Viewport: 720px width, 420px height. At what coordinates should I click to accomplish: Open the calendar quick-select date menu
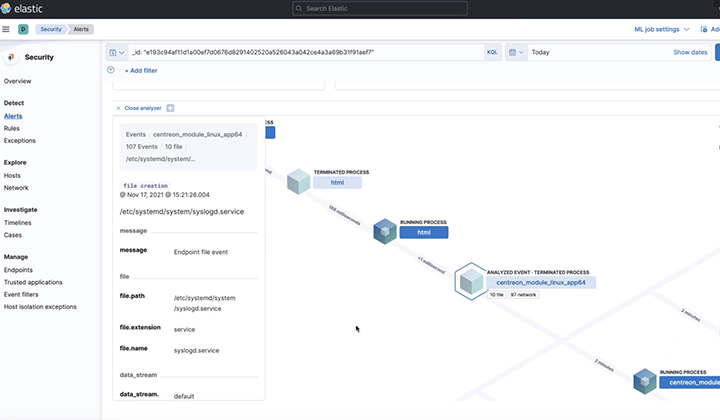(x=516, y=52)
